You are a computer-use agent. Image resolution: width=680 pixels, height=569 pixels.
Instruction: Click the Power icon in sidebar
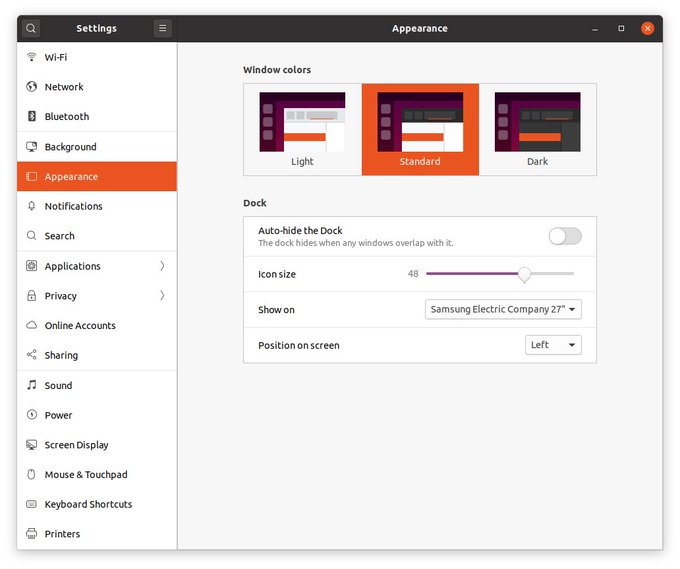click(x=31, y=415)
